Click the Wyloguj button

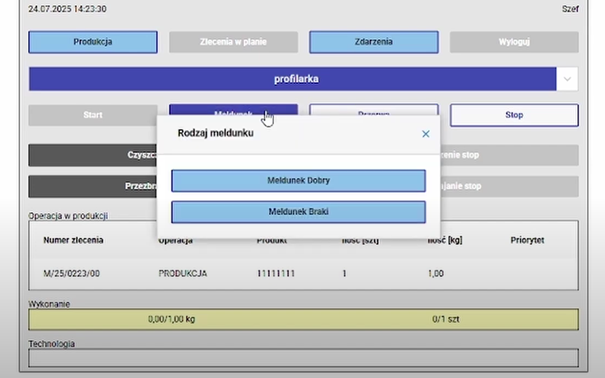point(514,42)
